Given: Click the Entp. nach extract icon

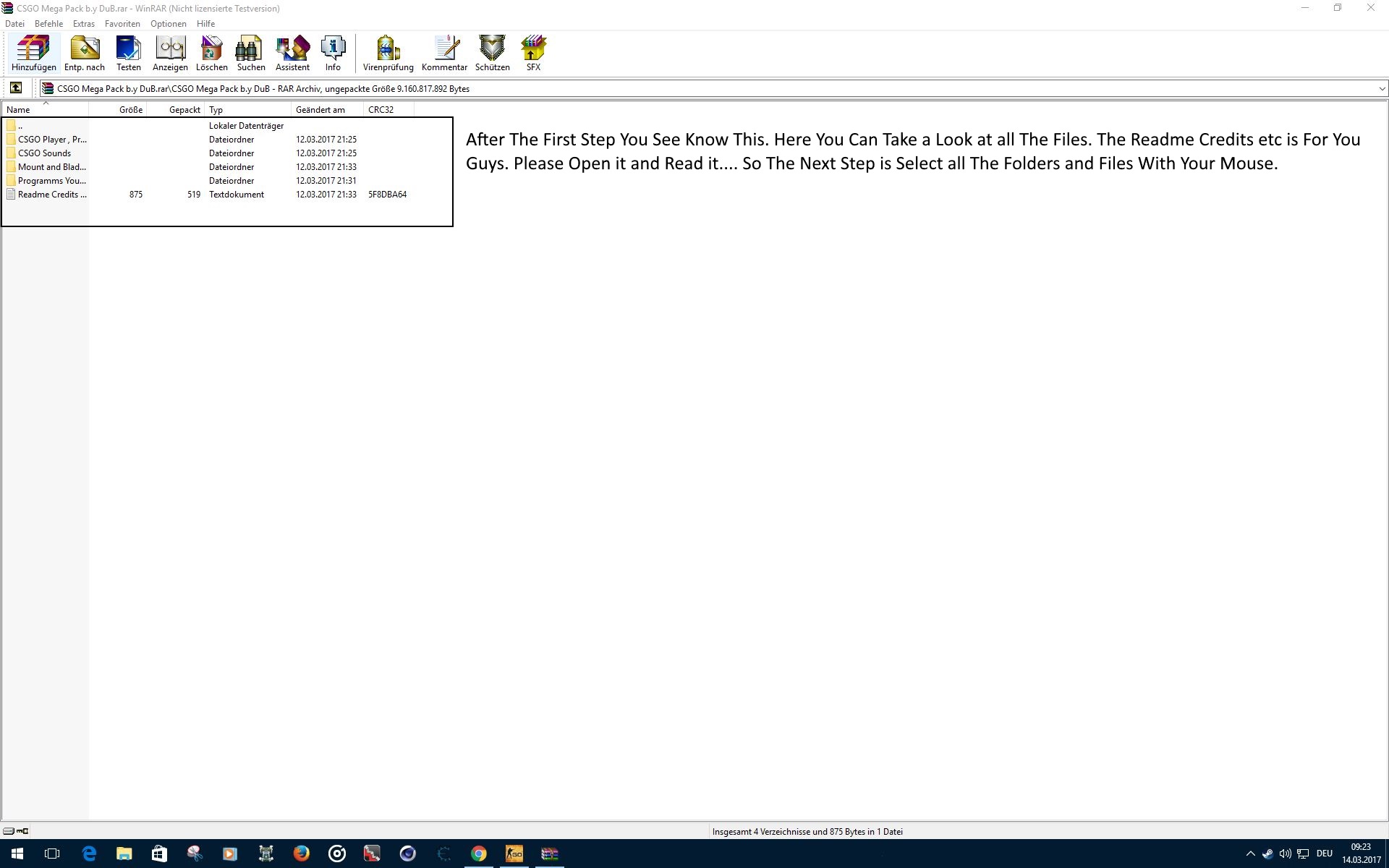Looking at the screenshot, I should pos(85,54).
